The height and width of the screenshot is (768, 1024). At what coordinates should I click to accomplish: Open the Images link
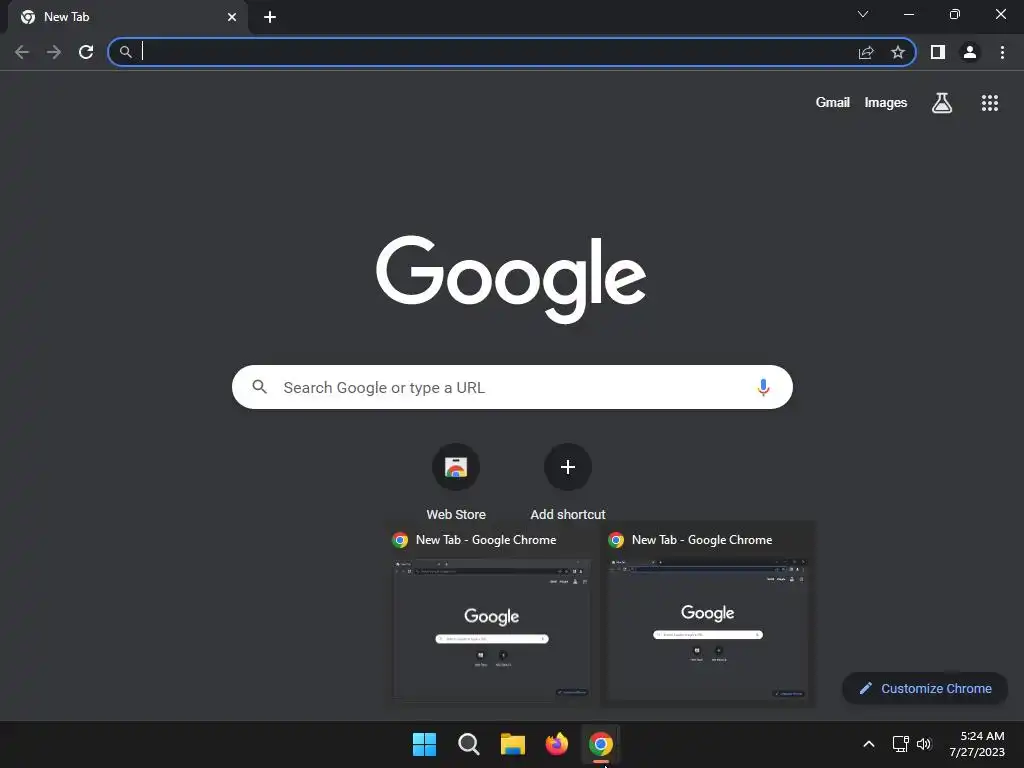point(886,103)
